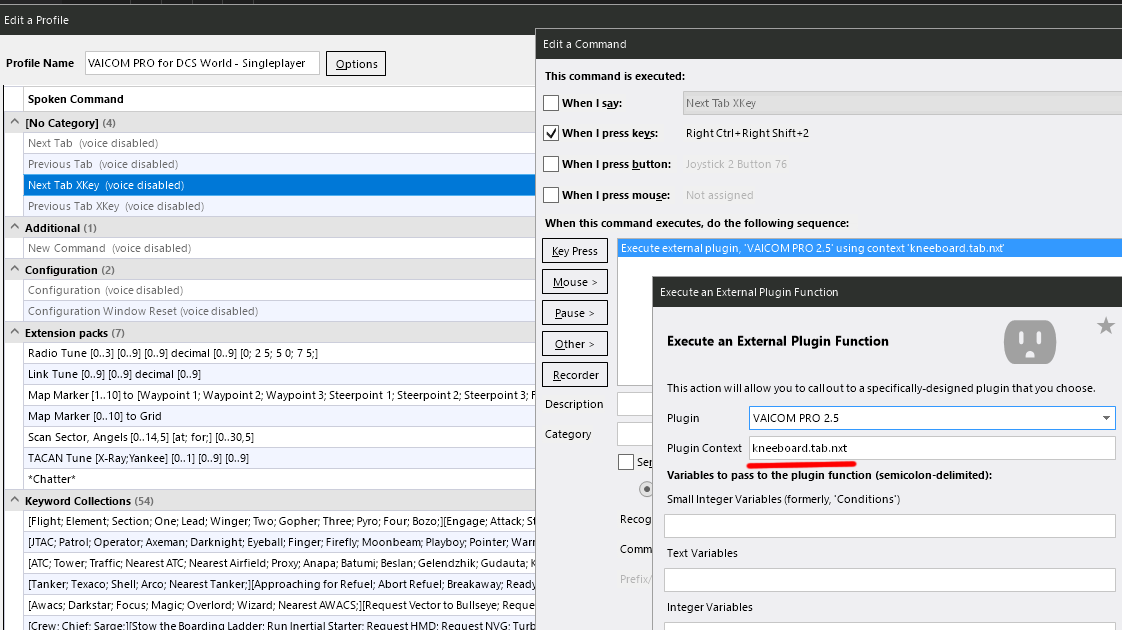The image size is (1122, 630).
Task: Open the Other actions menu
Action: tap(575, 344)
